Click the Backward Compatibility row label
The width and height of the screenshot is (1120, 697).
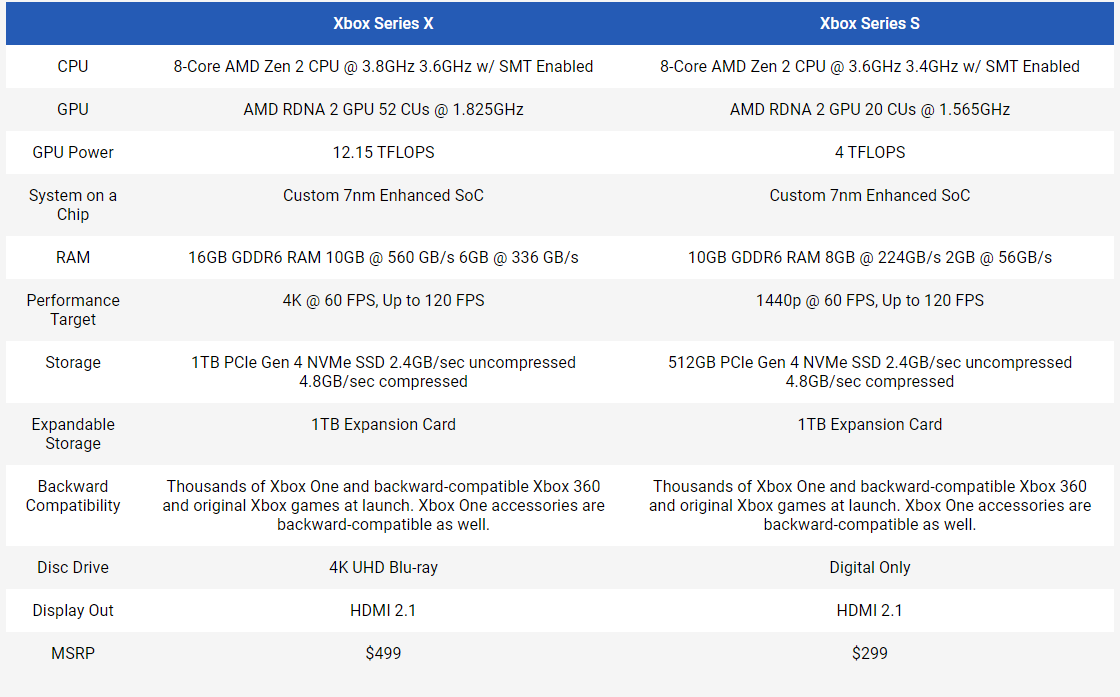pos(73,496)
